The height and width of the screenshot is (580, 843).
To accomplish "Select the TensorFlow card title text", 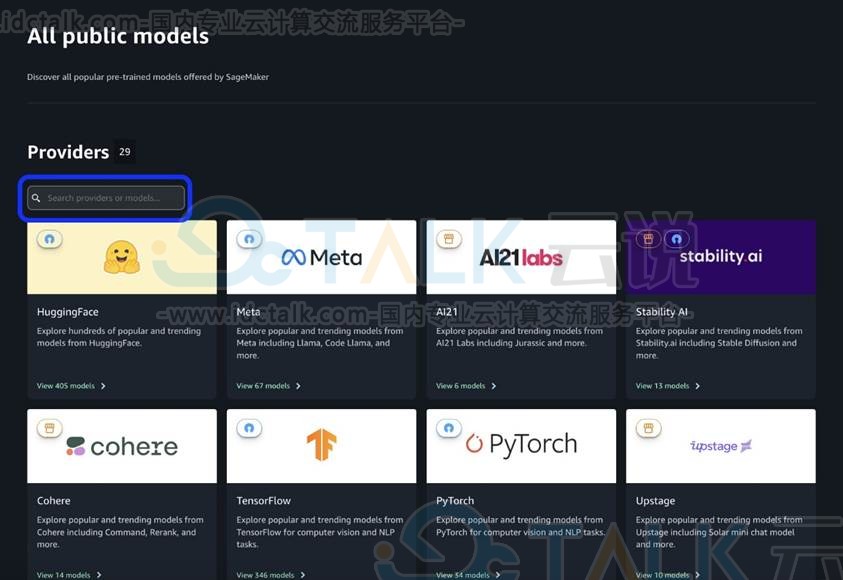I will (x=263, y=500).
